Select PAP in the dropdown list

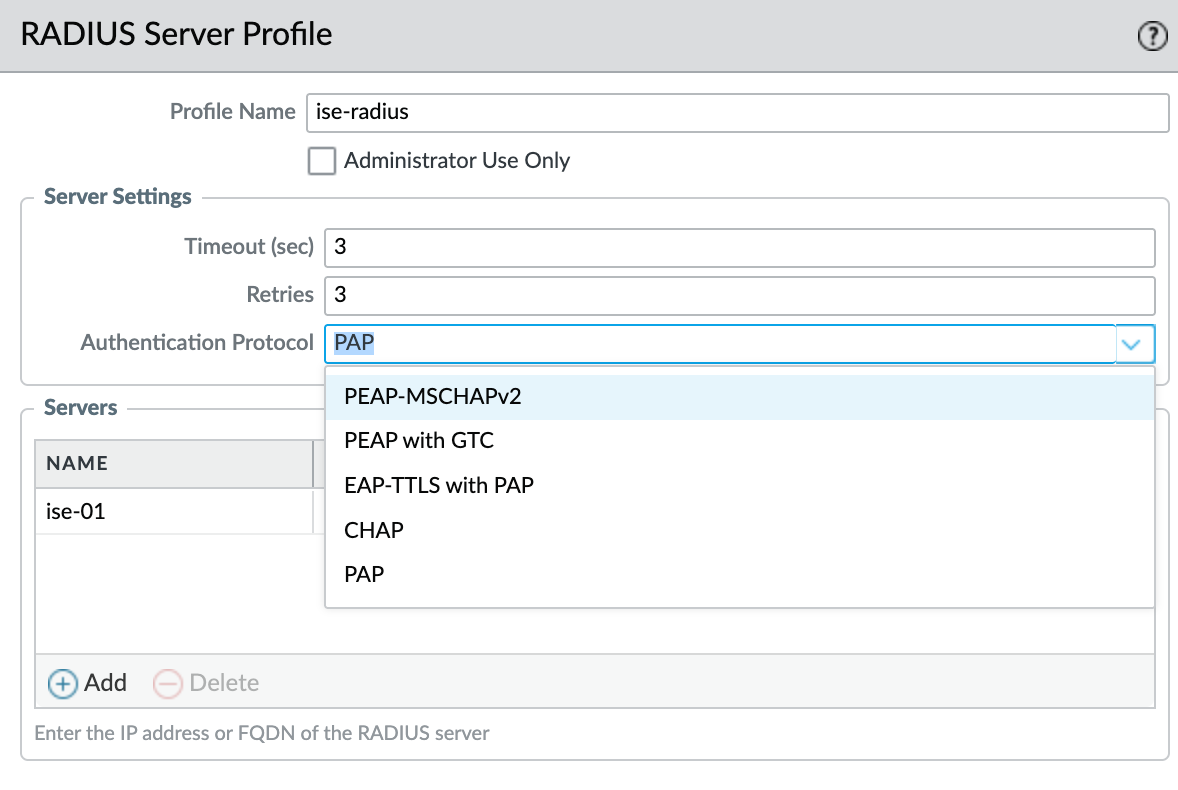(364, 575)
